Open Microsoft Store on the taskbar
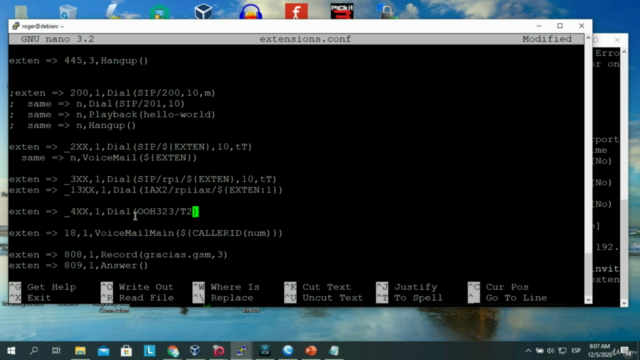 126,351
